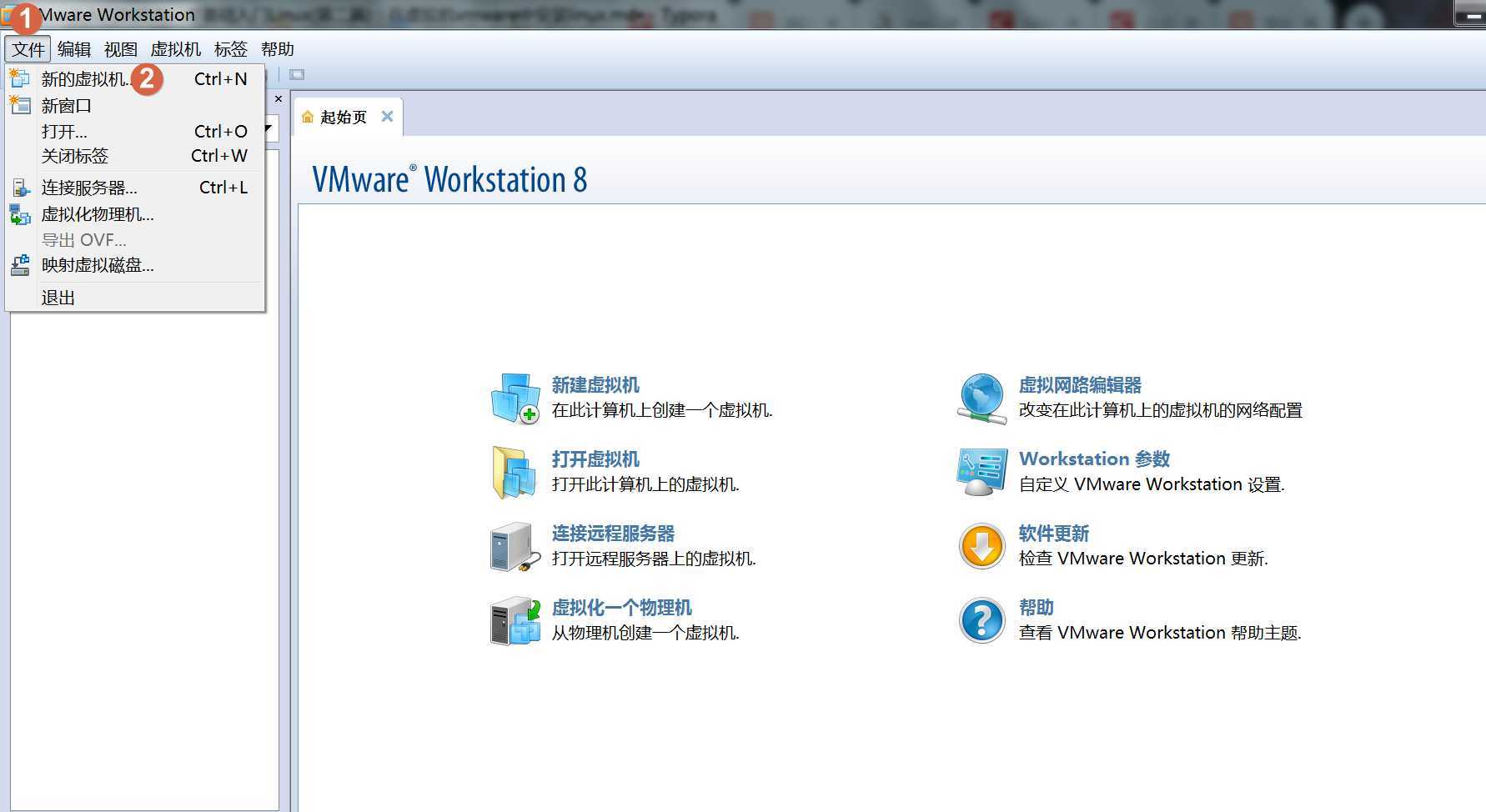Click the 虚拟化物理机 menu icon
Image resolution: width=1486 pixels, height=812 pixels.
click(x=20, y=214)
